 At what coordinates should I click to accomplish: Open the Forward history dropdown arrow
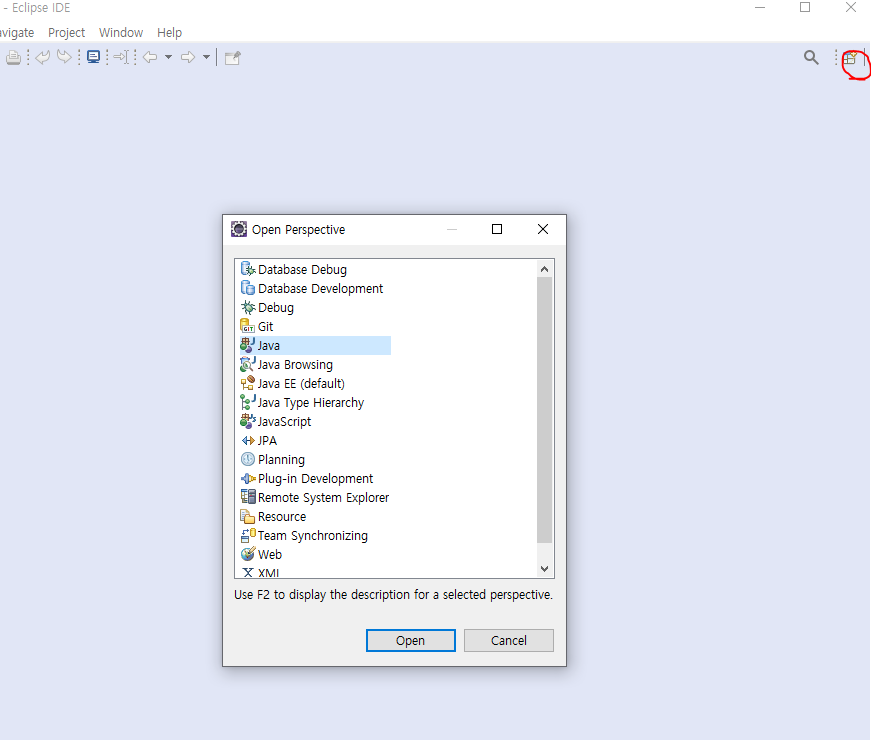[206, 57]
